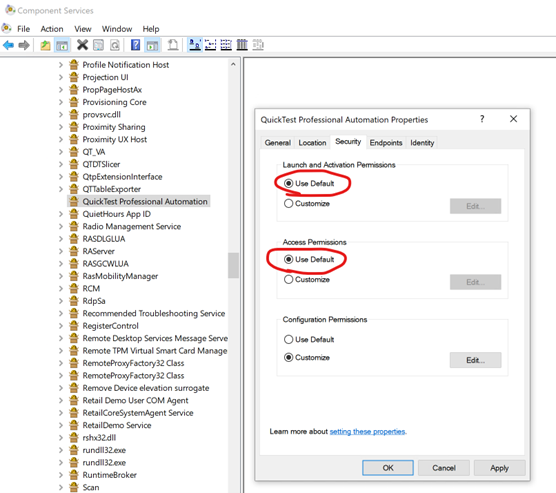
Task: Click Edit for Configuration Permissions
Action: (475, 360)
